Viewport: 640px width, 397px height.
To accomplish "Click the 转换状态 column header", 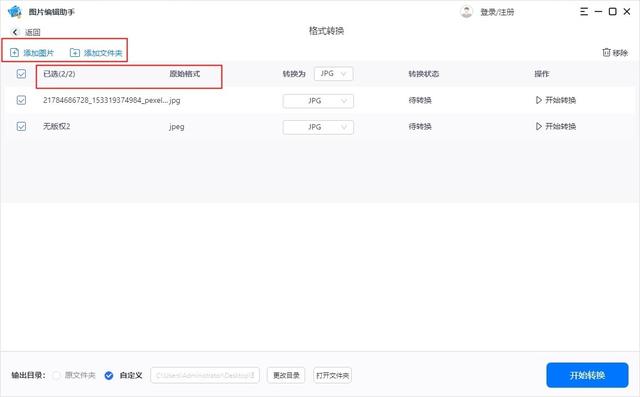I will click(x=424, y=74).
